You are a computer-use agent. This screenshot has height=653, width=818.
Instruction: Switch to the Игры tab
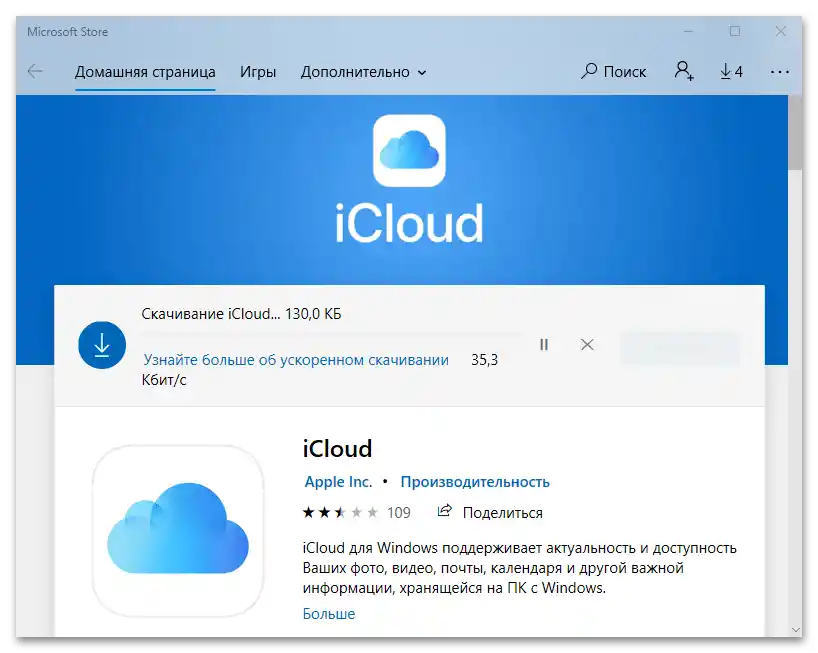[258, 72]
